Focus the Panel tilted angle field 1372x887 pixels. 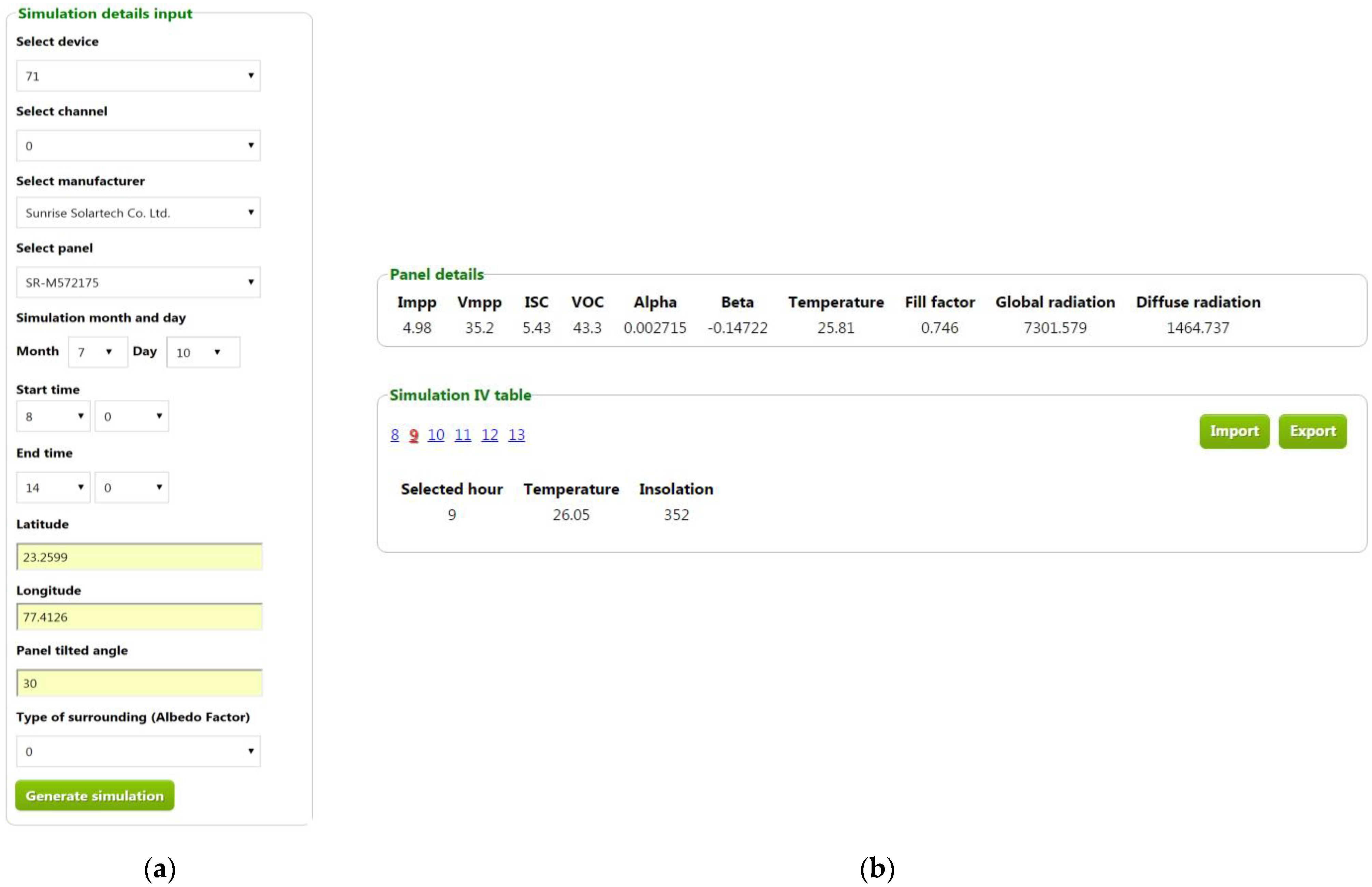point(139,682)
